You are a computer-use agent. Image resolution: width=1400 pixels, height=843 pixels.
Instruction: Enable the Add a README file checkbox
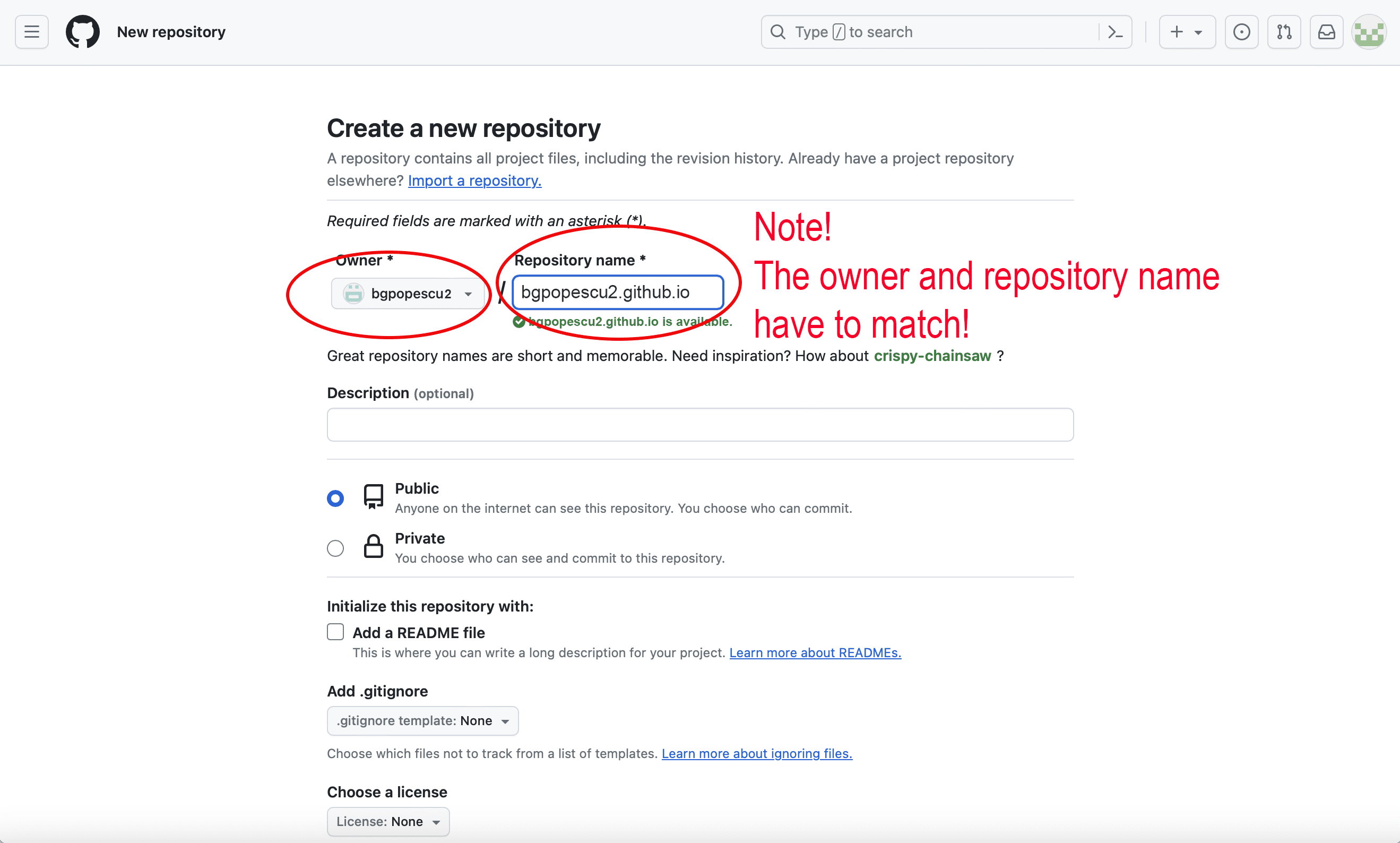[x=335, y=632]
